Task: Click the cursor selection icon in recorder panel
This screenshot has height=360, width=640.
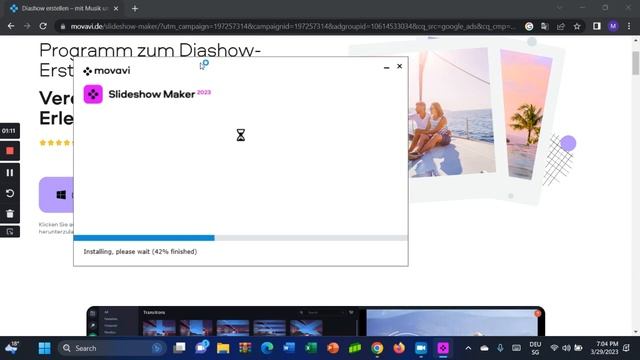Action: [x=10, y=232]
